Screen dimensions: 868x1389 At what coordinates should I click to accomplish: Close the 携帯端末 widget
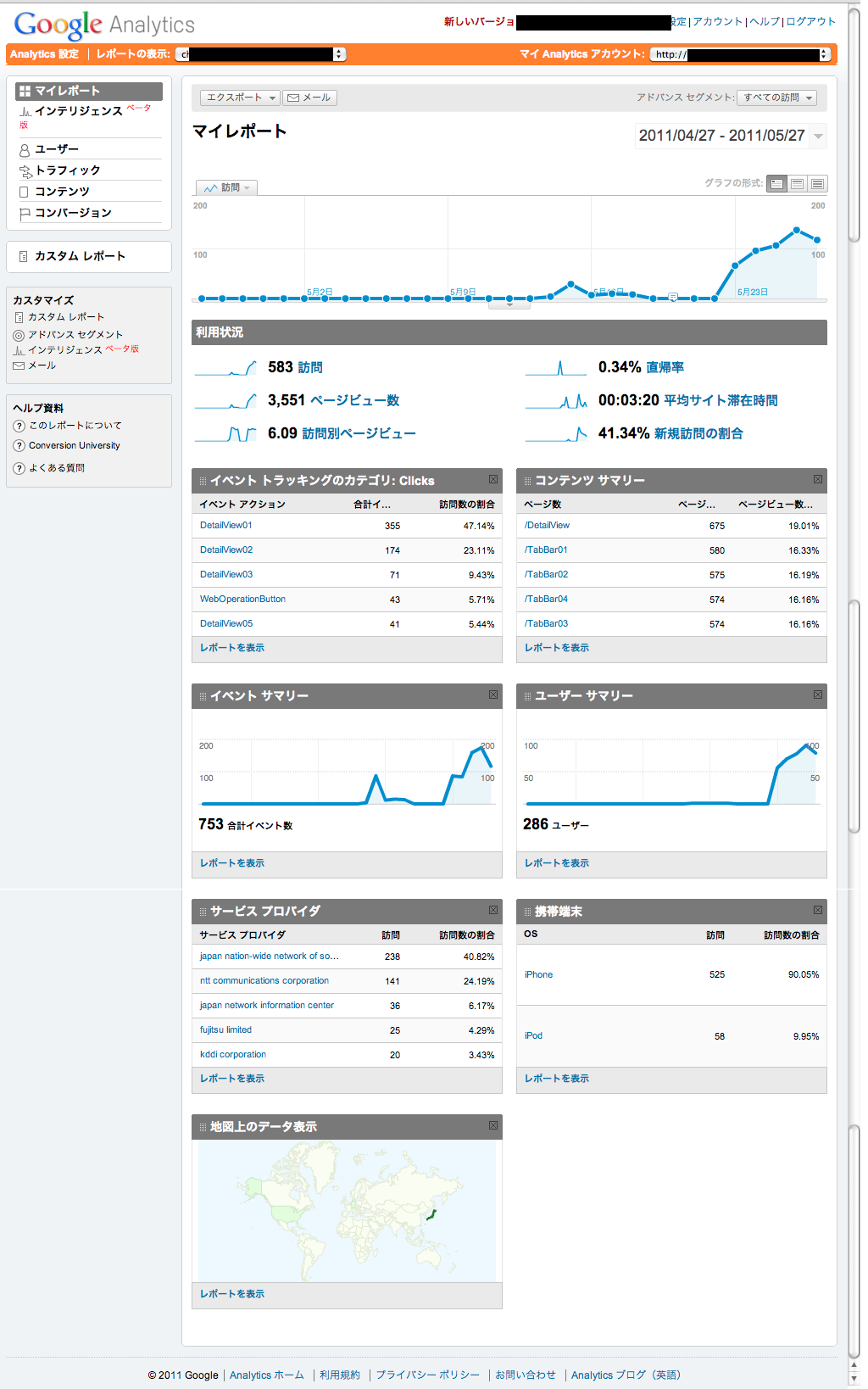click(818, 910)
